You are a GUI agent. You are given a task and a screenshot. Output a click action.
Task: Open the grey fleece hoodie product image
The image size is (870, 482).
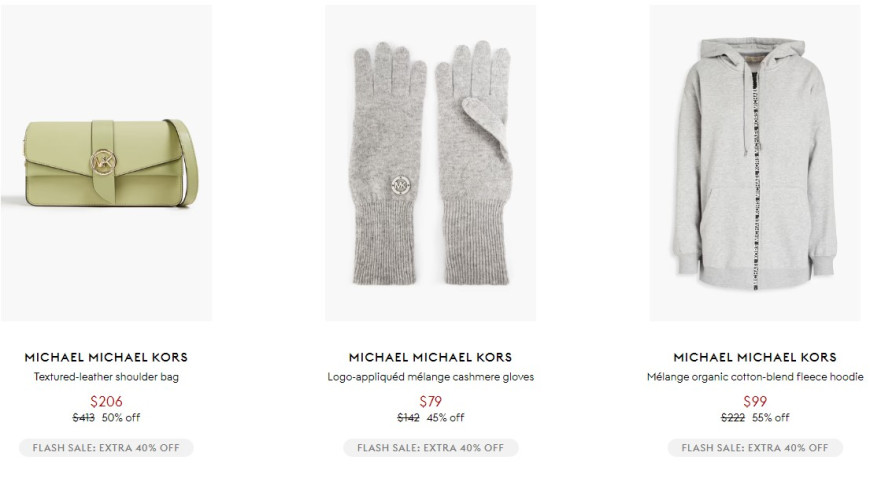click(x=755, y=163)
